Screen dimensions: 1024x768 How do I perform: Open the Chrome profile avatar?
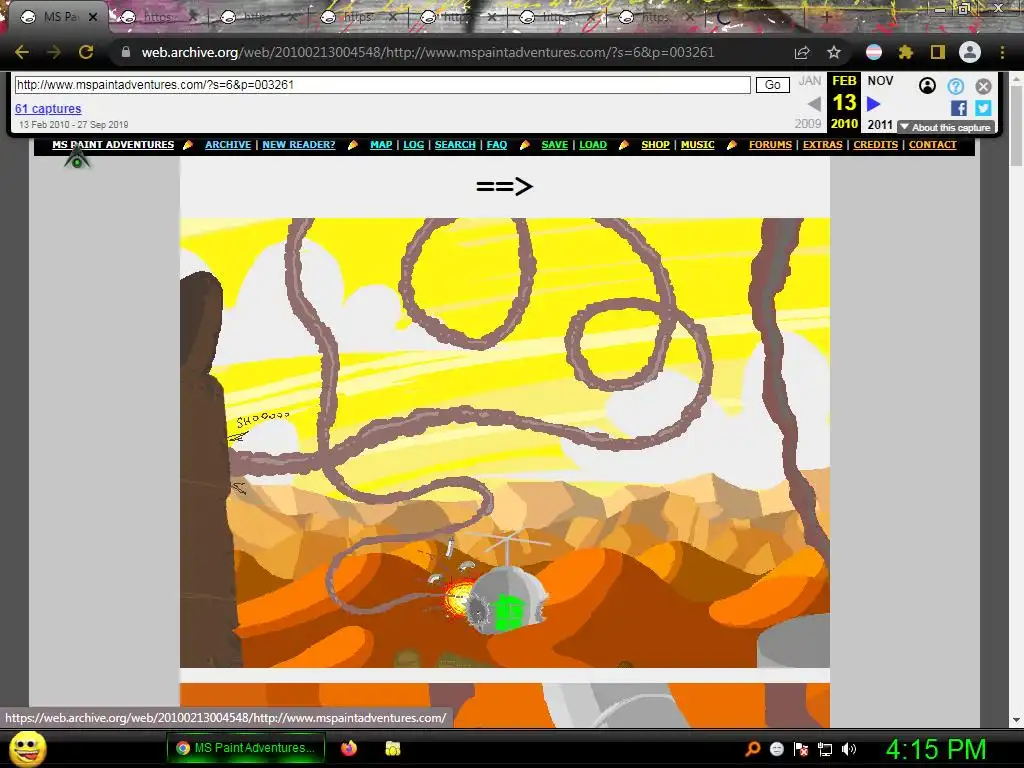[970, 52]
